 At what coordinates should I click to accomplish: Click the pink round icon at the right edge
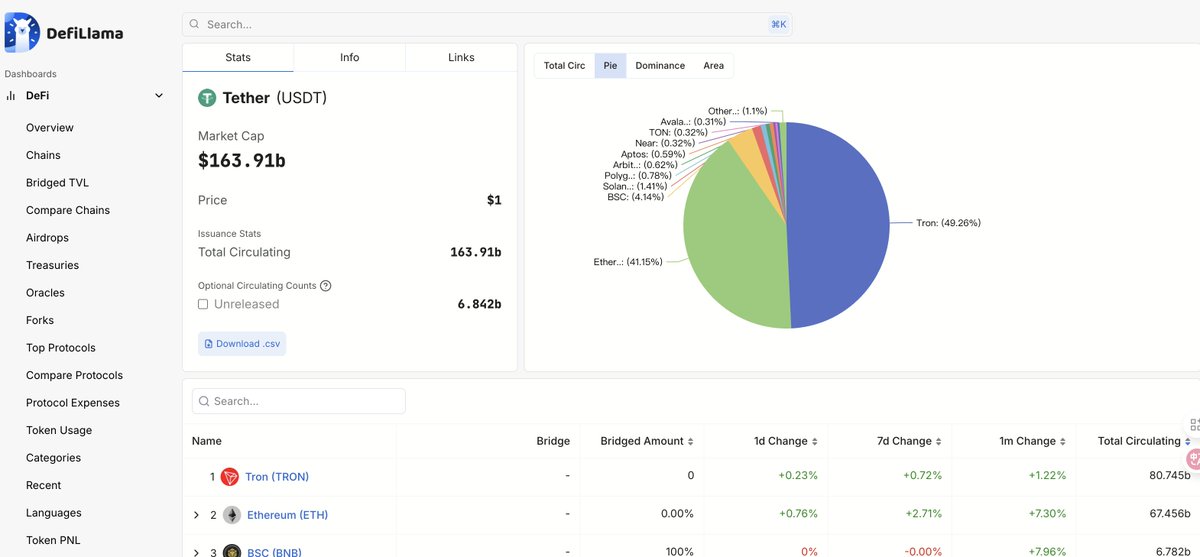[x=1193, y=458]
